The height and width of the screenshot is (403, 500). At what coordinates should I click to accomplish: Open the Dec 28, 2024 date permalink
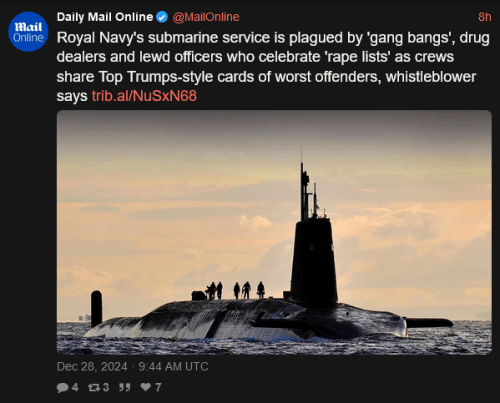pos(92,367)
